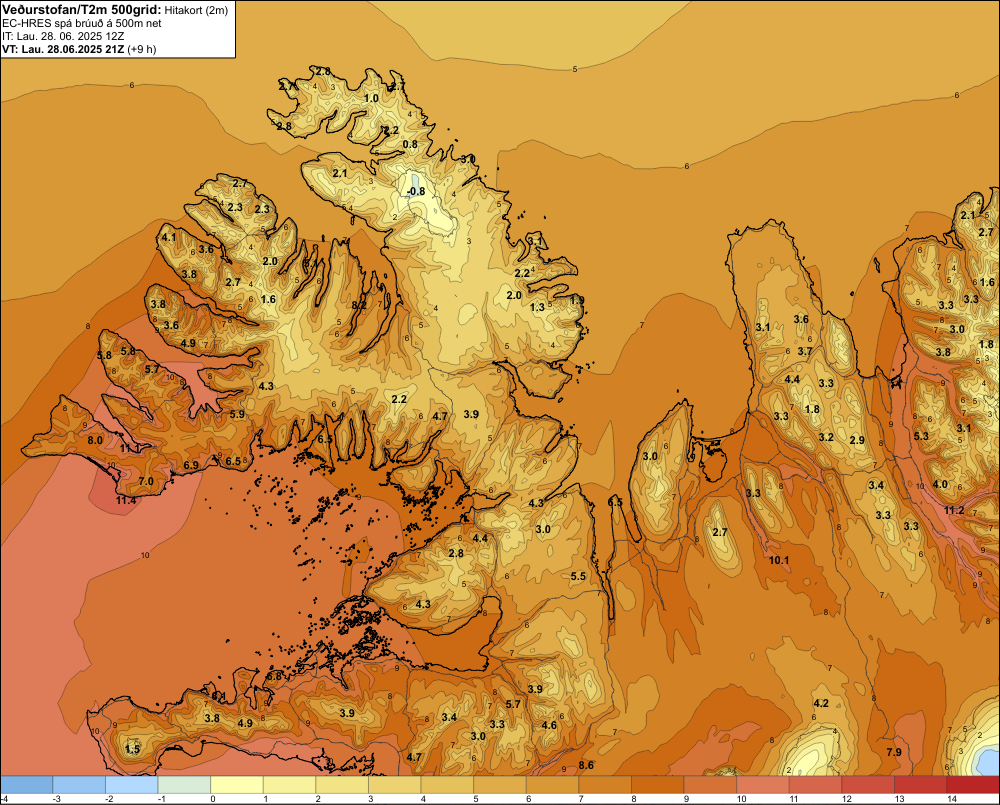Click the 1.5 temperature label in the southwest
Viewport: 1000px width, 805px height.
133,749
